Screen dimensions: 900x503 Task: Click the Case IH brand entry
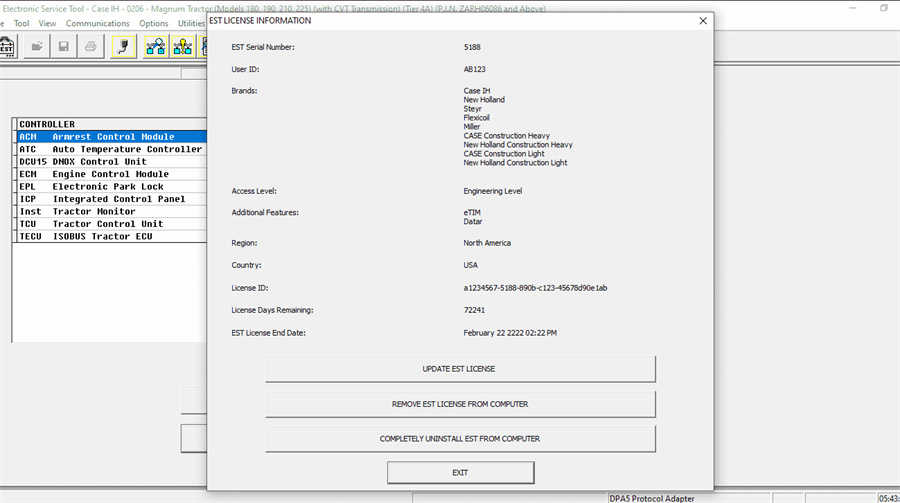(476, 91)
